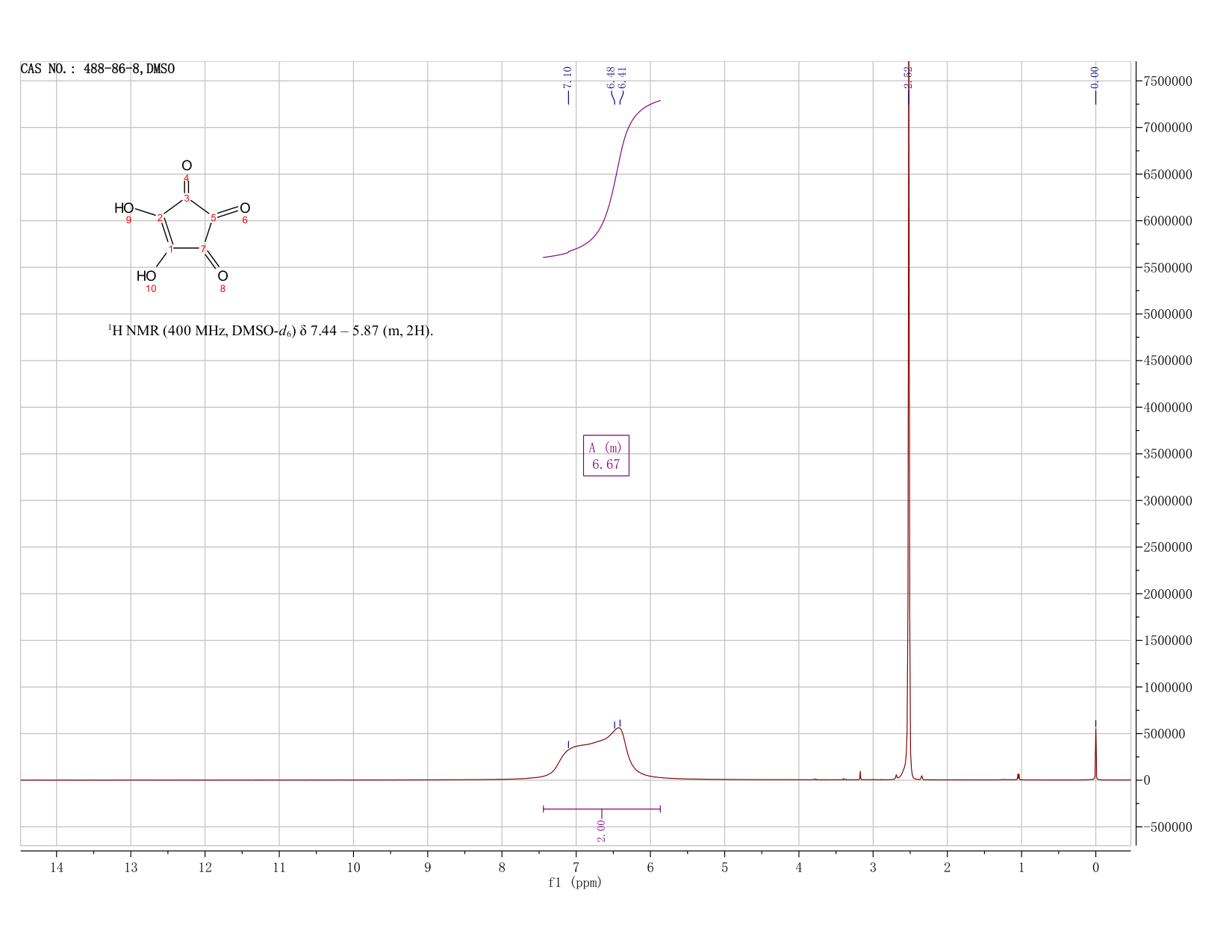Click the integration range bracket under the broad peak
This screenshot has height=952, width=1232.
[x=602, y=809]
